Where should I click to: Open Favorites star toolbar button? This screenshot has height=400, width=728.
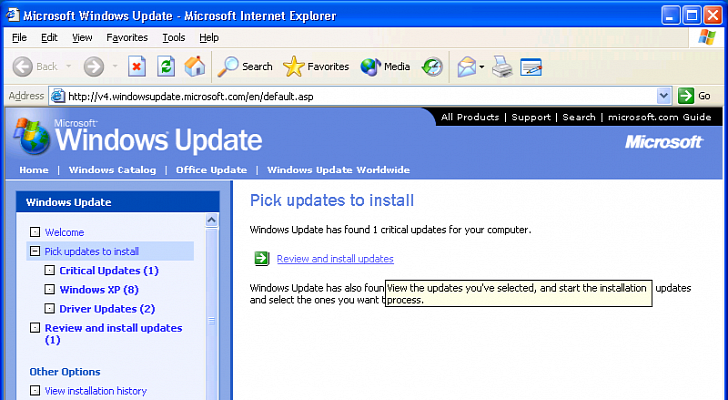click(316, 66)
